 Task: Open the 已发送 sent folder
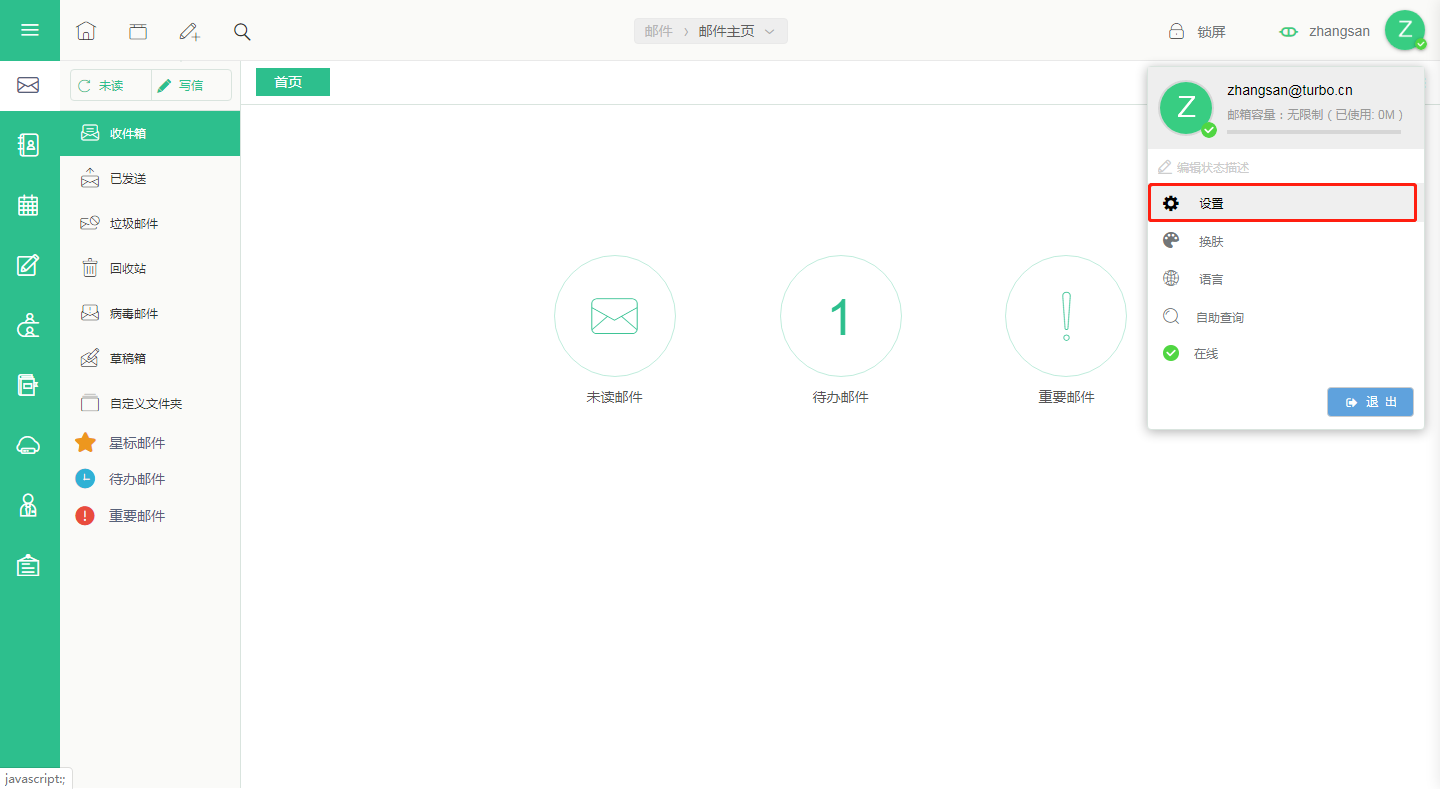[150, 178]
